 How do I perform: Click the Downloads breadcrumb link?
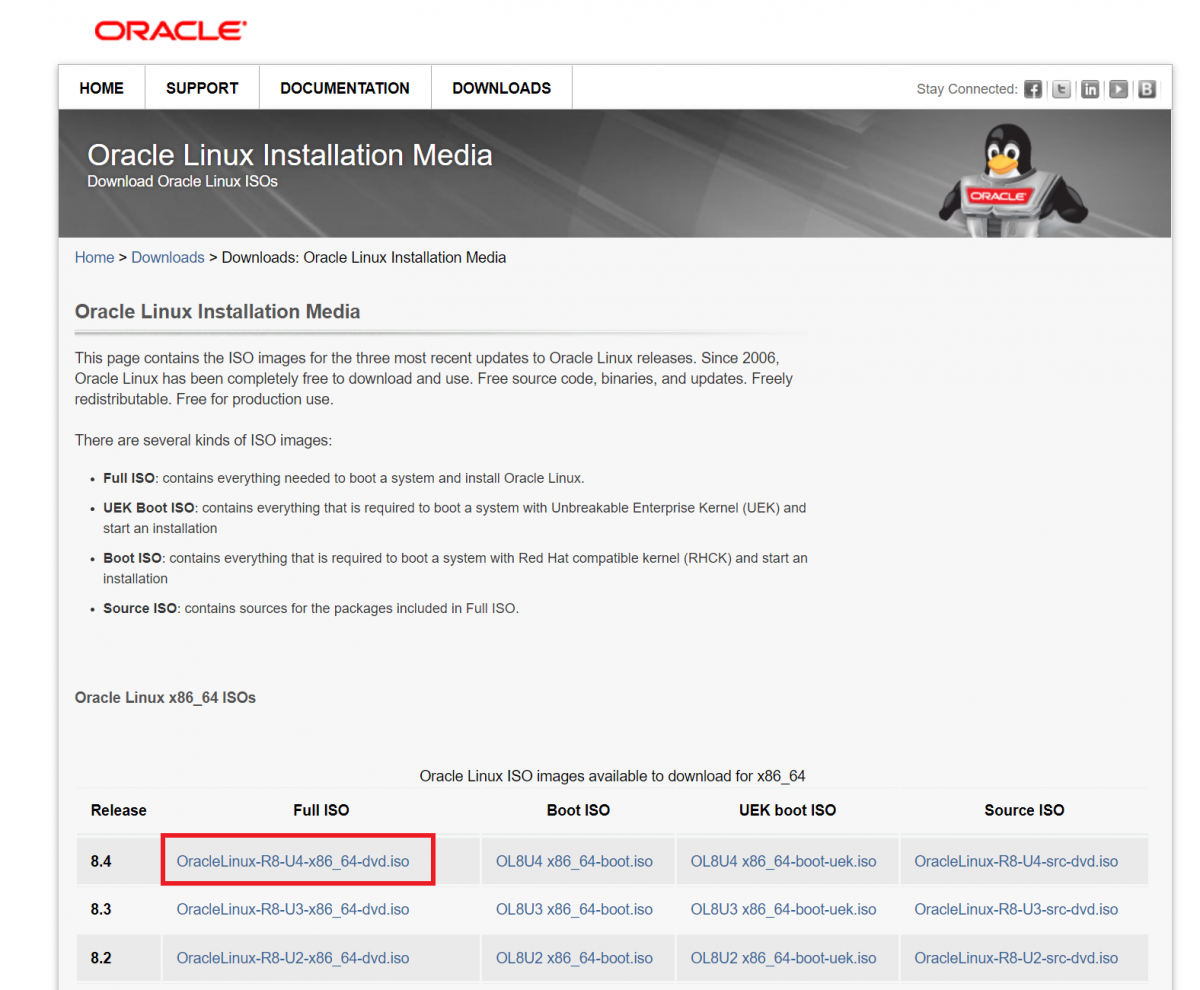coord(167,257)
